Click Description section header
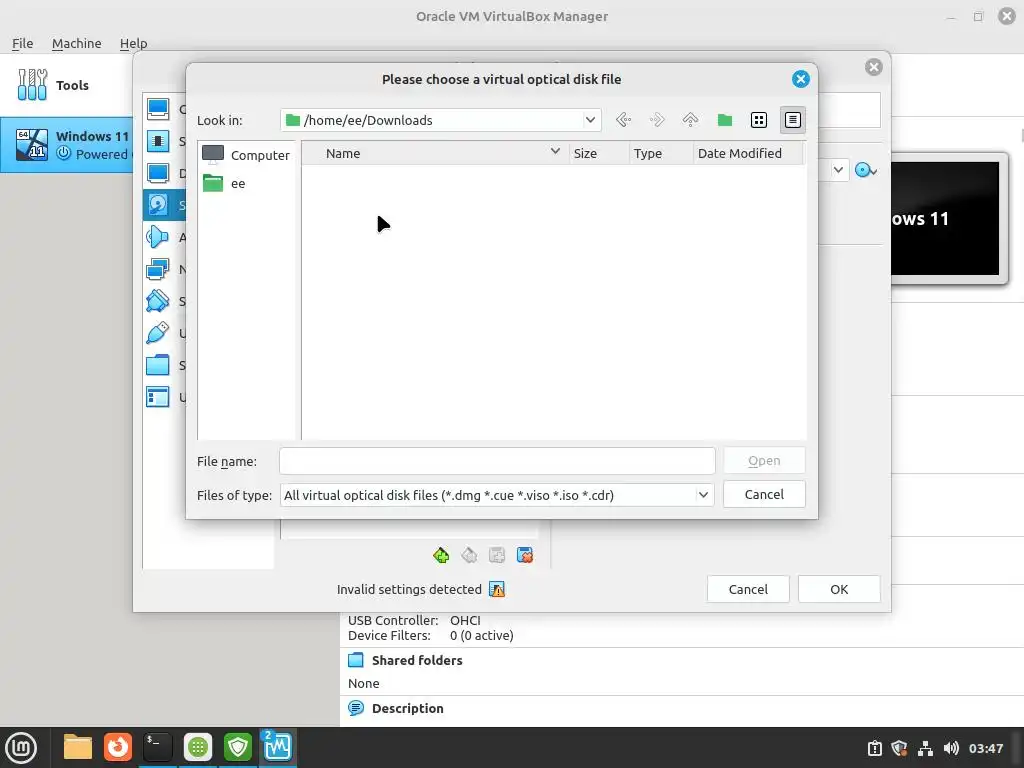Screen dimensions: 1024x768 pyautogui.click(x=408, y=709)
